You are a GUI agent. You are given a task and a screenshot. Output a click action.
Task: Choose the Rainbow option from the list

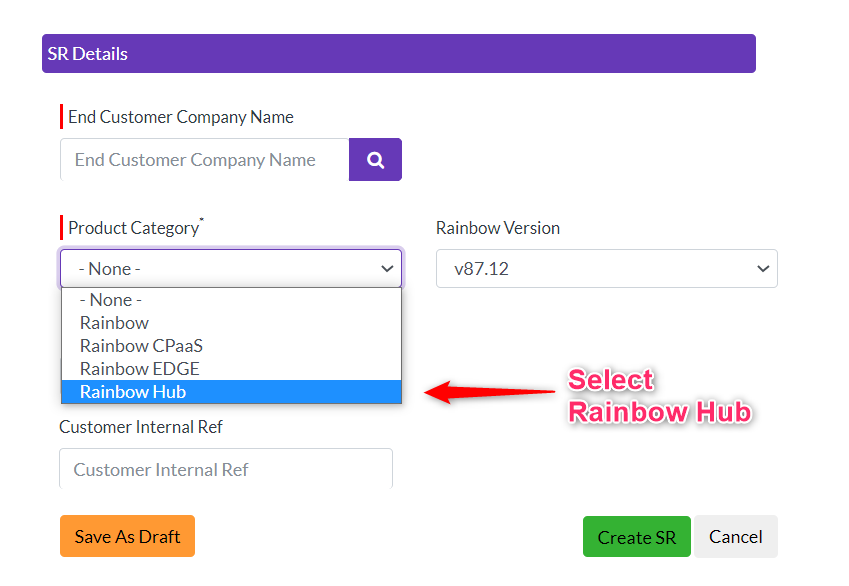114,323
